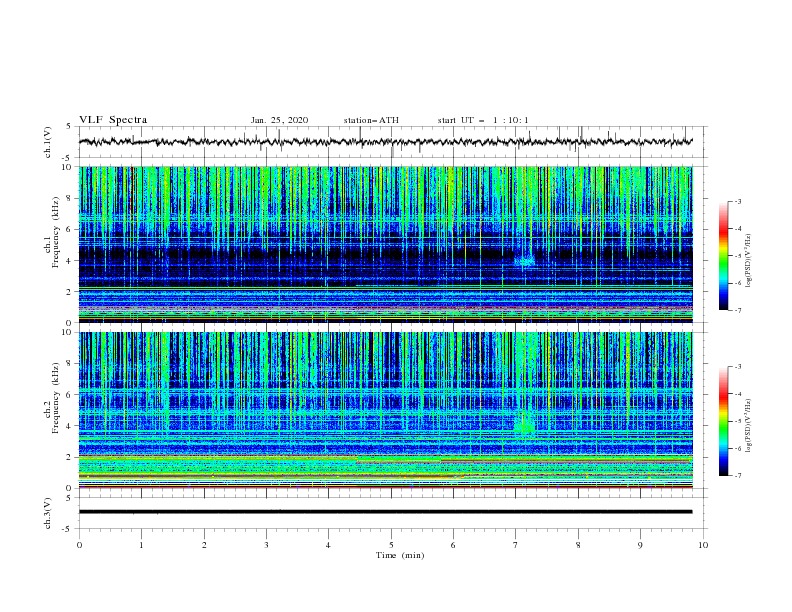Click the "-3" tick on ch.1 colorbar
The width and height of the screenshot is (792, 612).
[x=737, y=201]
